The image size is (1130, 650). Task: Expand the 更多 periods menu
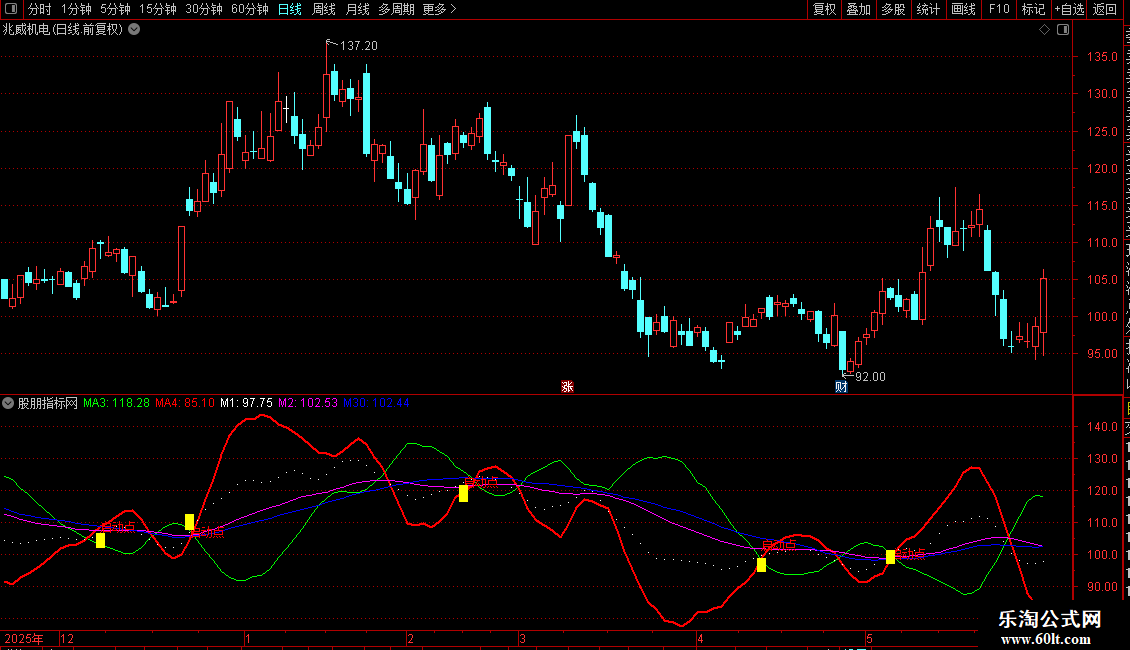pos(439,9)
